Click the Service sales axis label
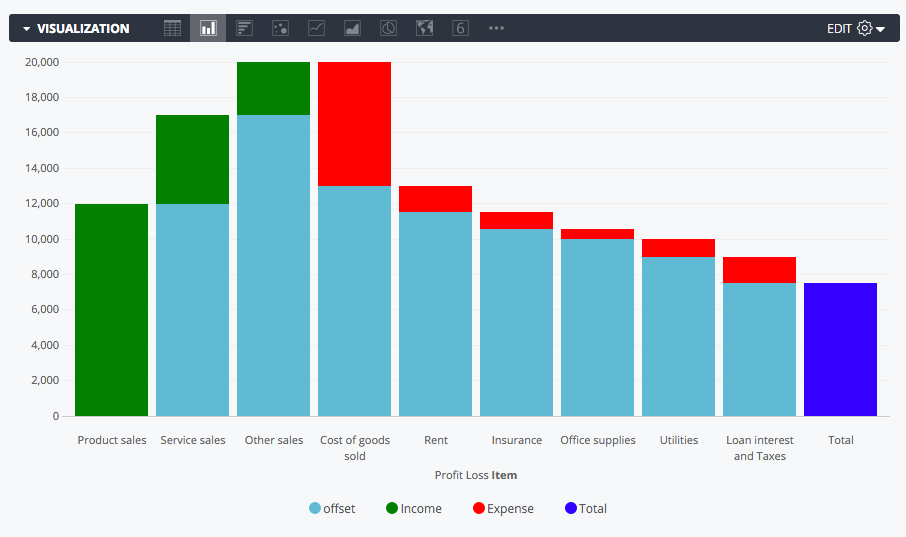 192,440
